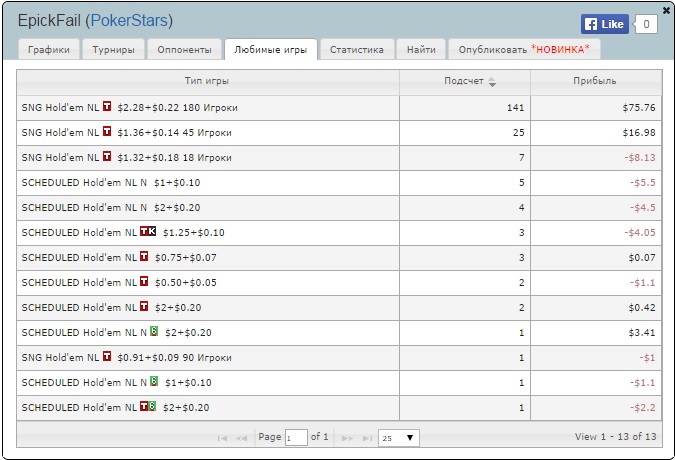Sort by the Тип игры column header

[207, 82]
